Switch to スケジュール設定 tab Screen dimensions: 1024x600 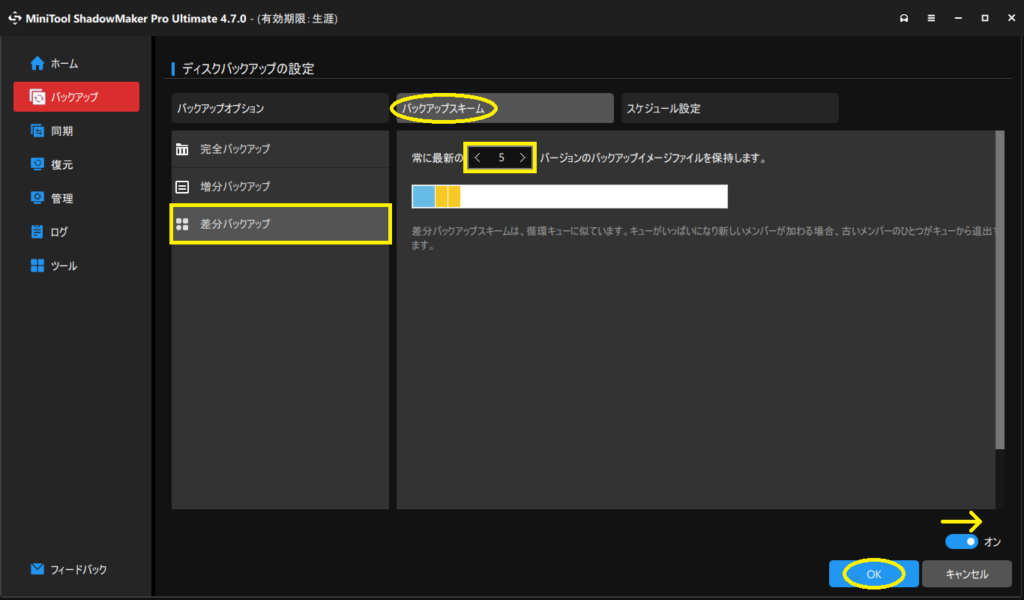pos(730,108)
